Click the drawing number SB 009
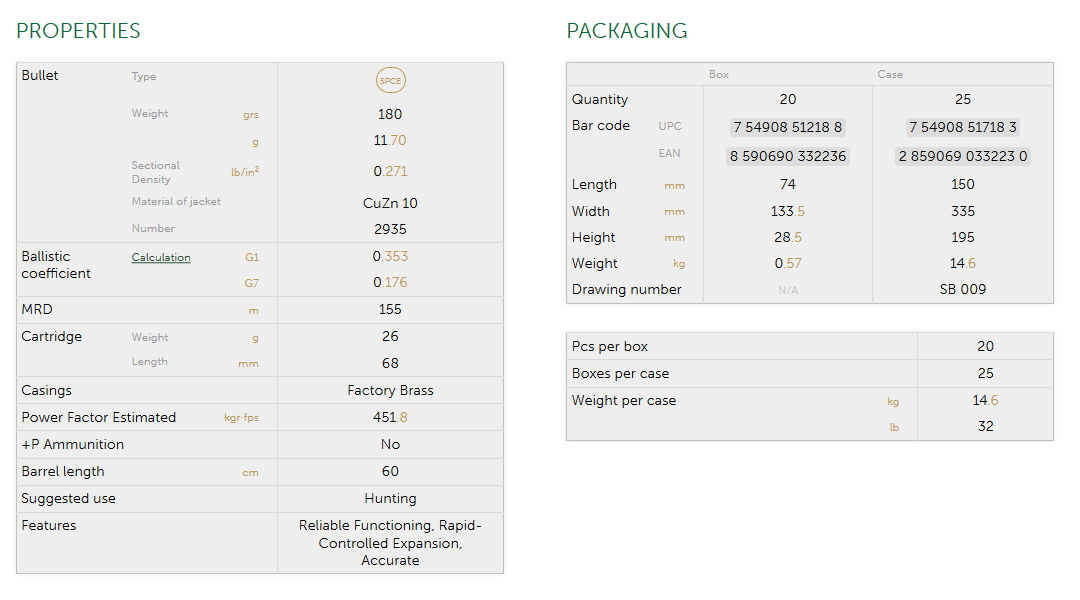 click(963, 289)
